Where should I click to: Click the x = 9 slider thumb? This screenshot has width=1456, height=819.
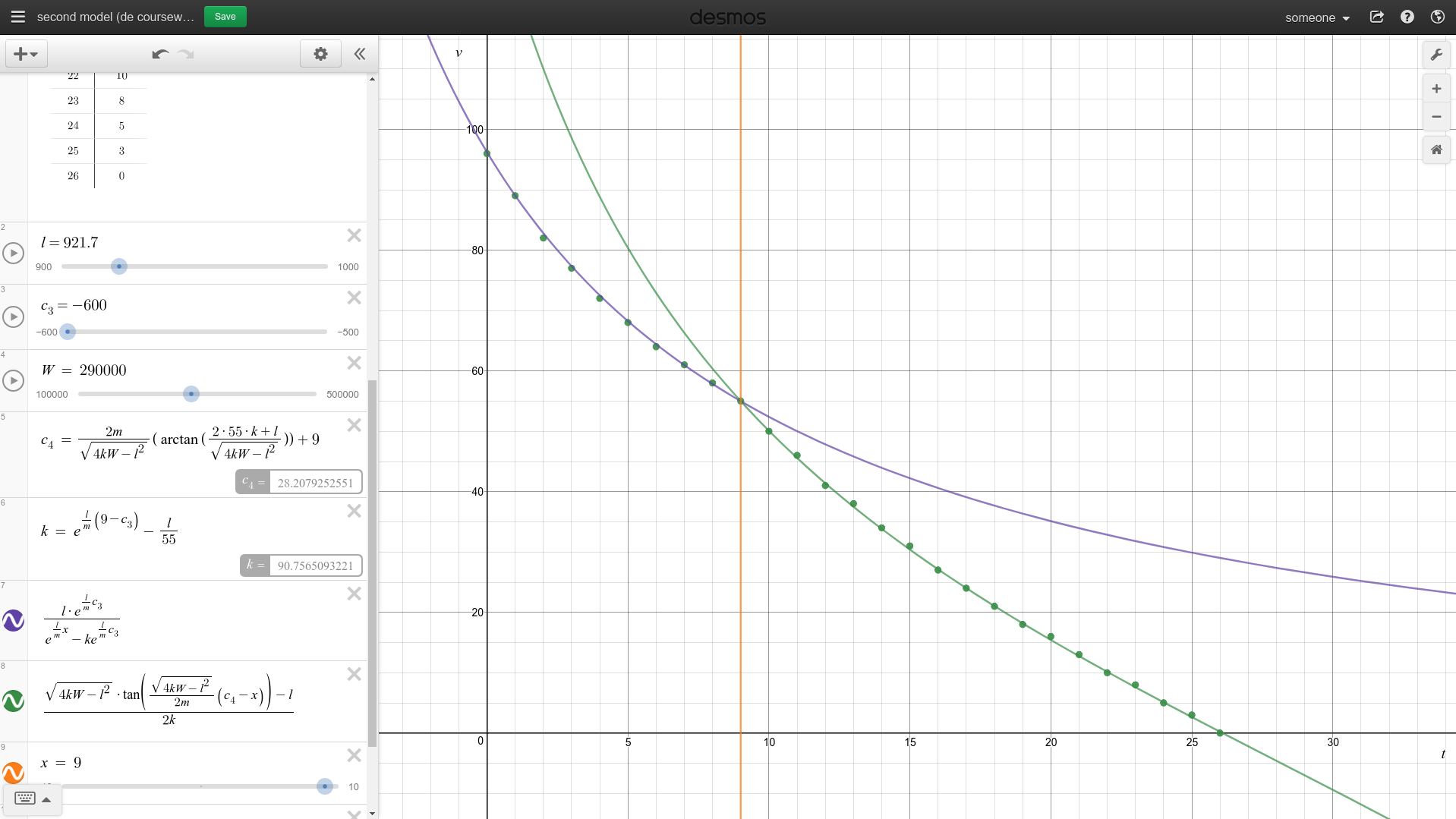point(325,786)
